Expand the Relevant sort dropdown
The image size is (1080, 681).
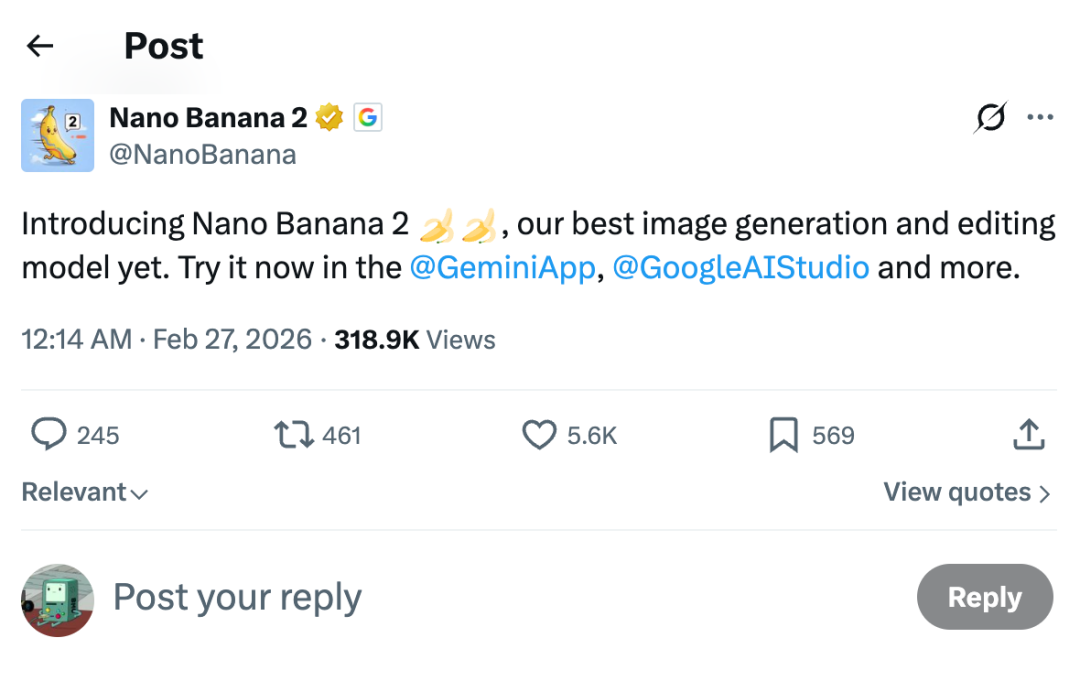point(85,493)
